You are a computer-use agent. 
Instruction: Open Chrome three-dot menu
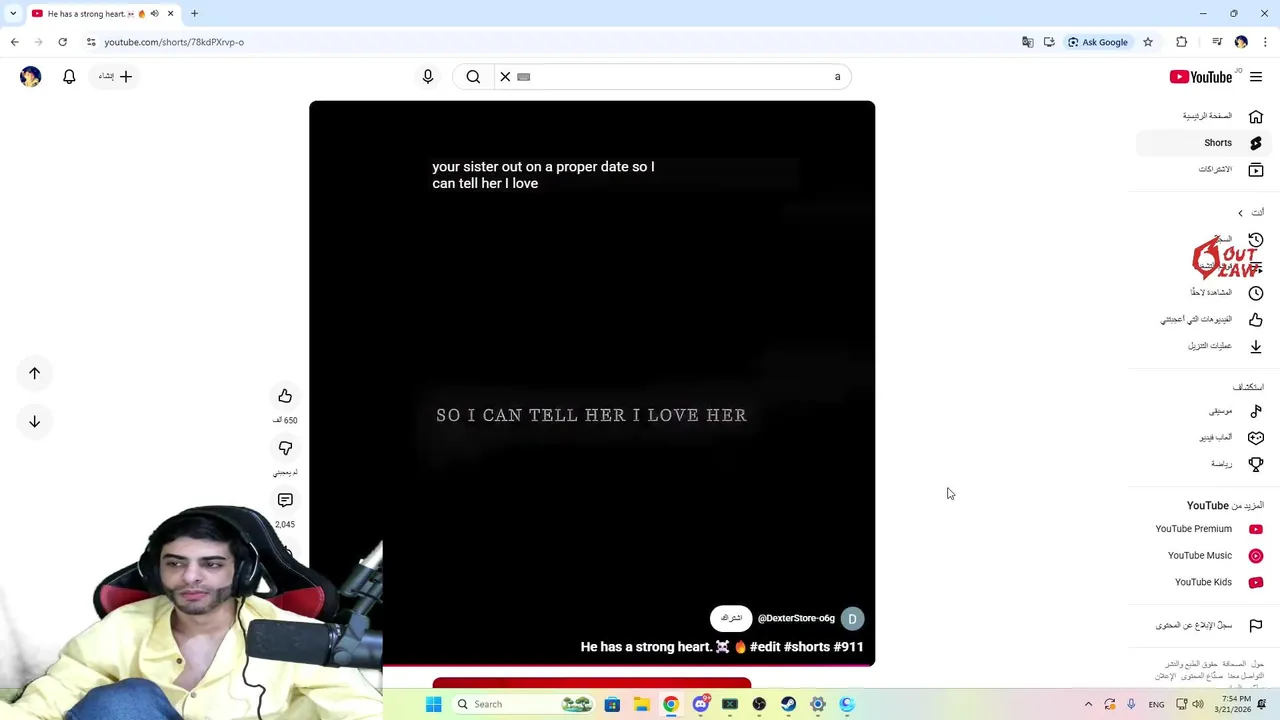(1265, 42)
